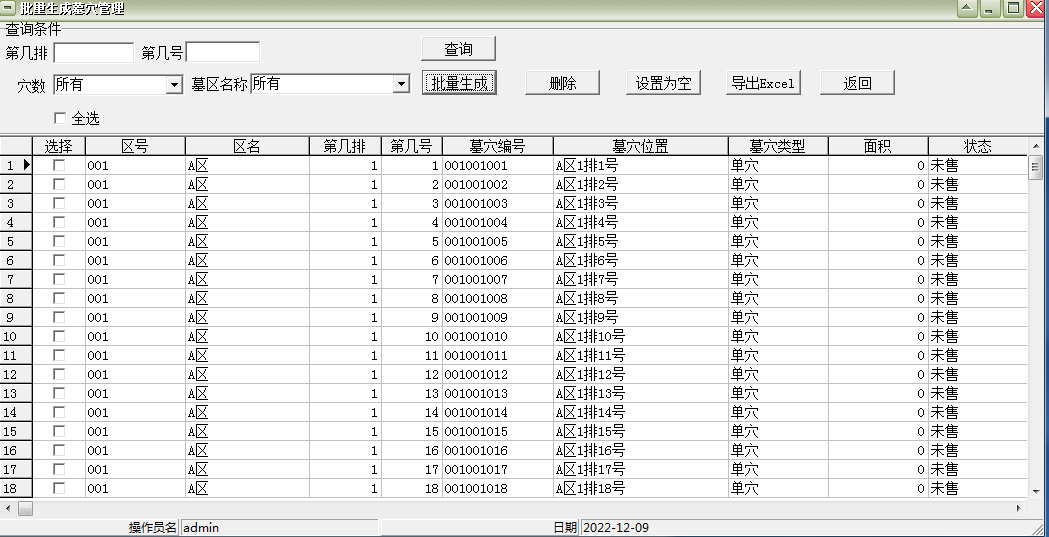Click the 选择 column header
This screenshot has width=1049, height=537.
click(59, 146)
